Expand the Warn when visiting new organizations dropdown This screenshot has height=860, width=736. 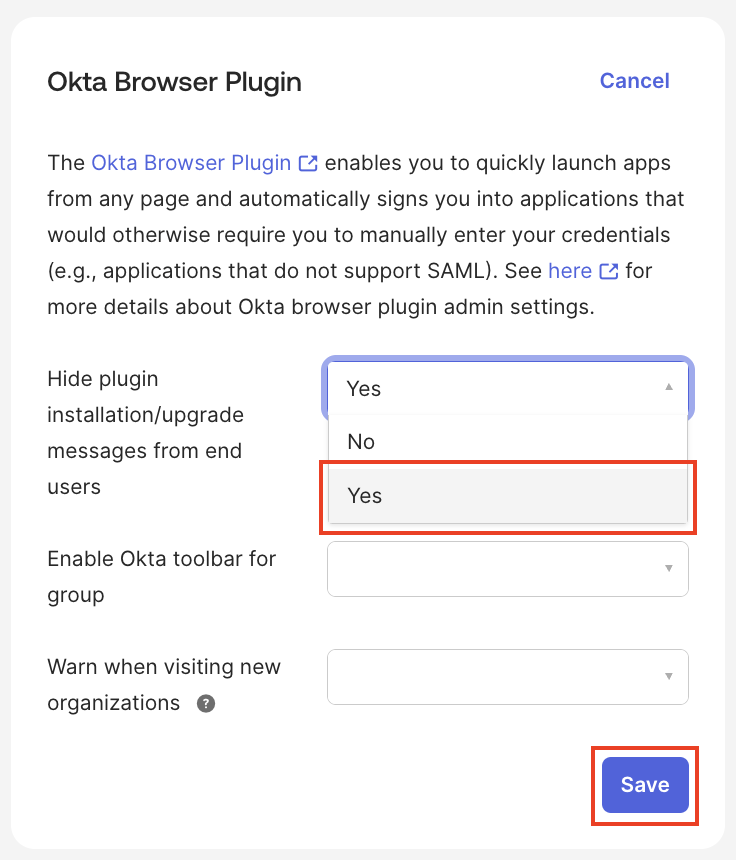click(x=507, y=677)
